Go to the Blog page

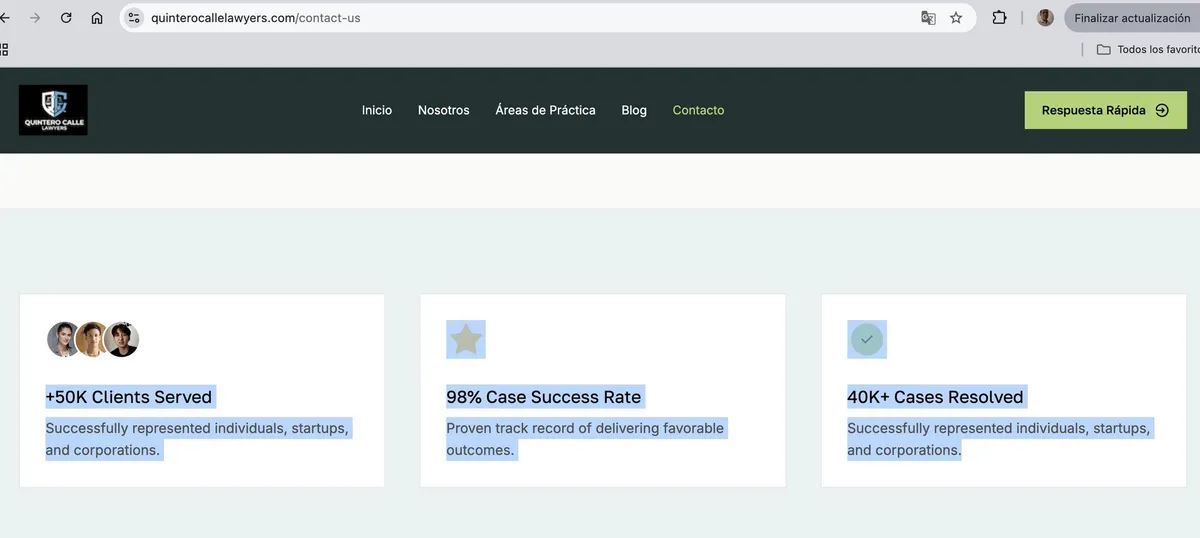coord(634,110)
